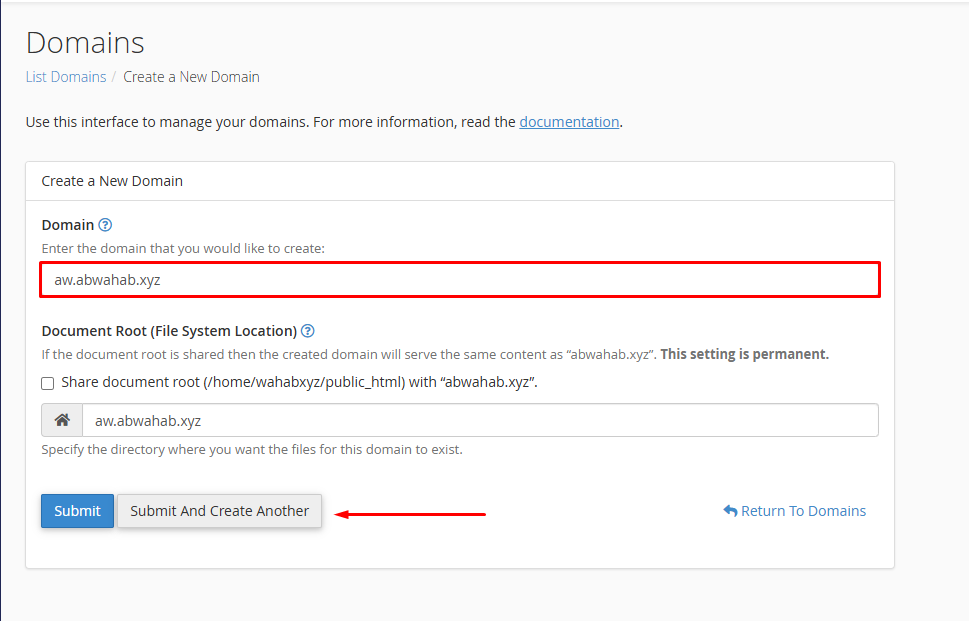Click the Domains page heading
This screenshot has height=621, width=969.
pos(85,43)
